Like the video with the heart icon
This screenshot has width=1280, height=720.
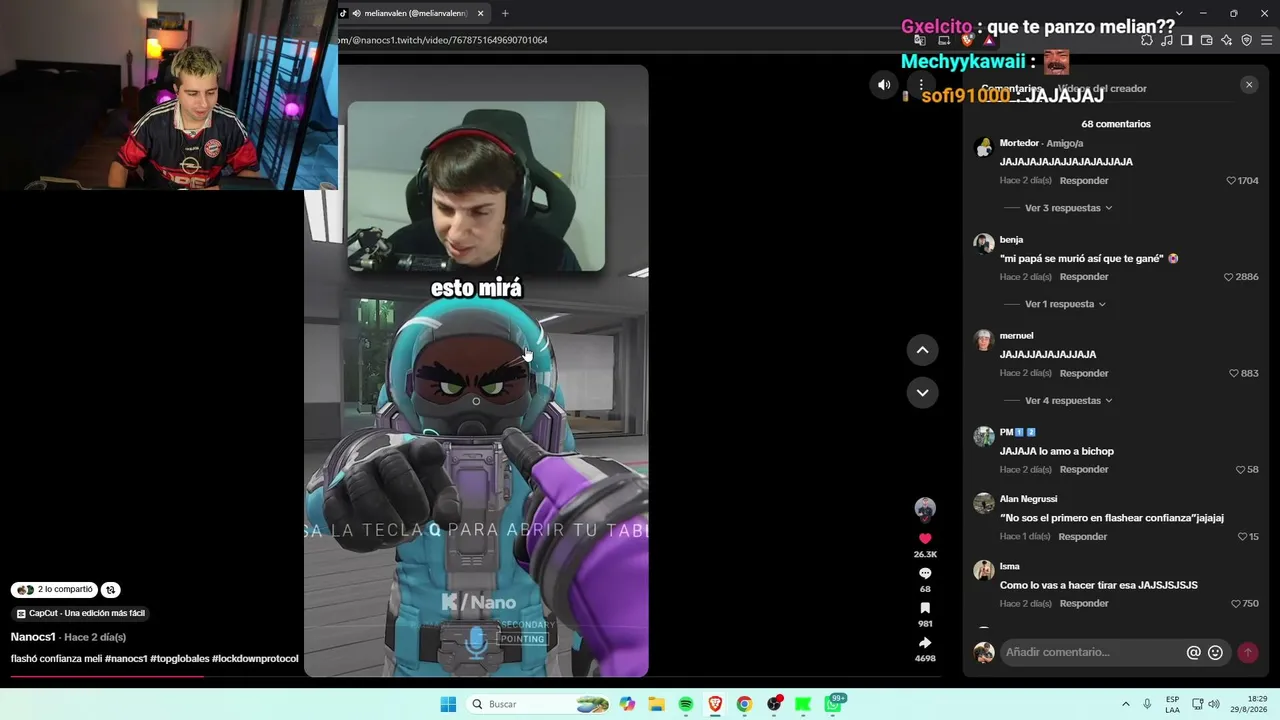925,538
